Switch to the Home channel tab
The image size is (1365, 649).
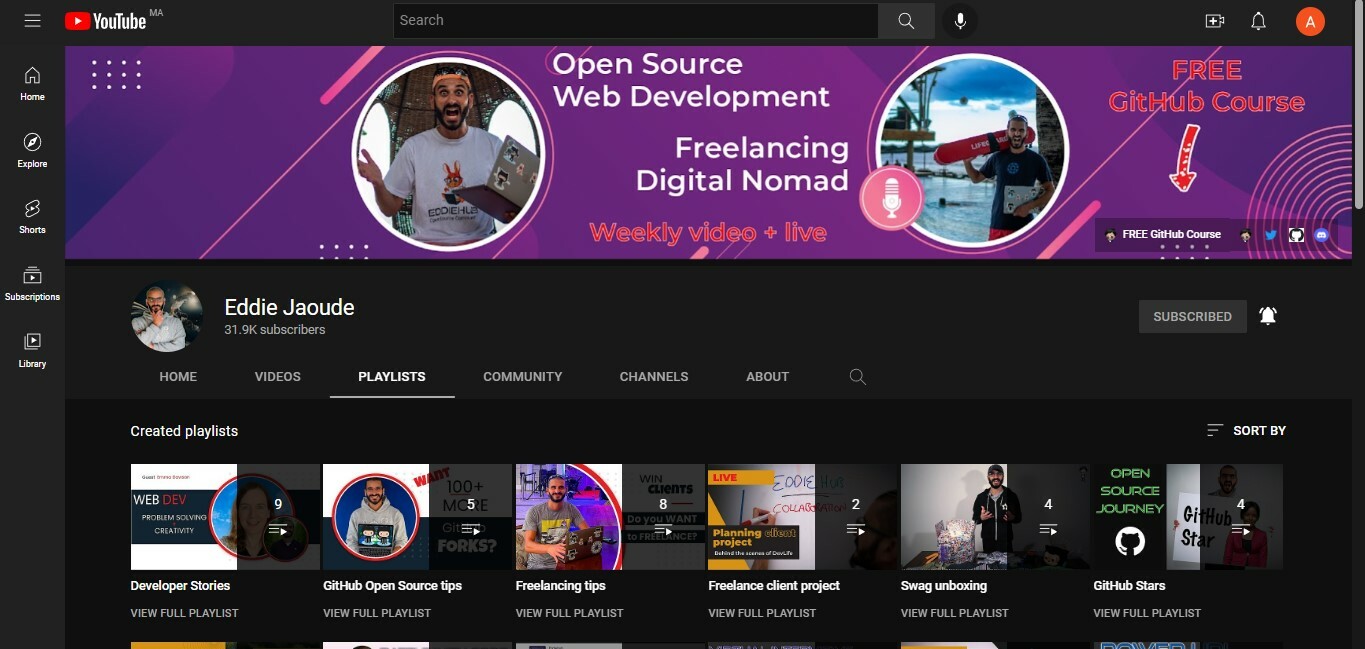click(178, 377)
